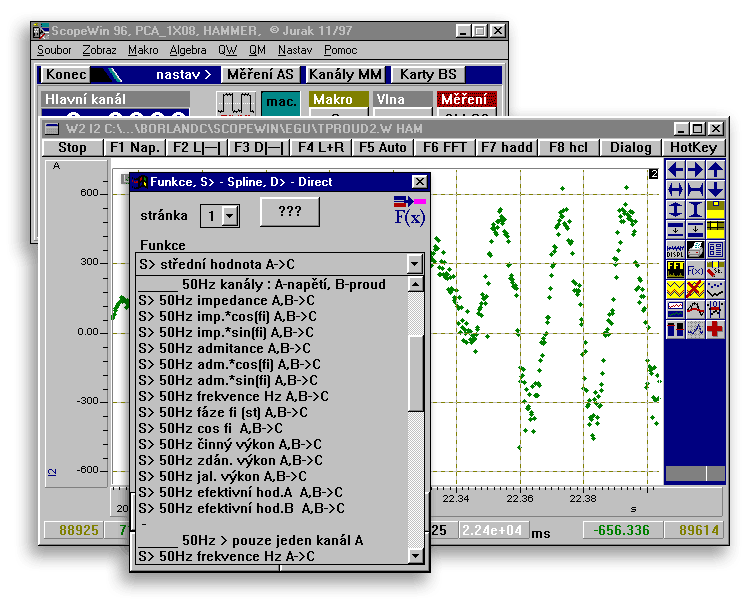
Task: Expand the Funkce function combo box
Action: (x=414, y=264)
